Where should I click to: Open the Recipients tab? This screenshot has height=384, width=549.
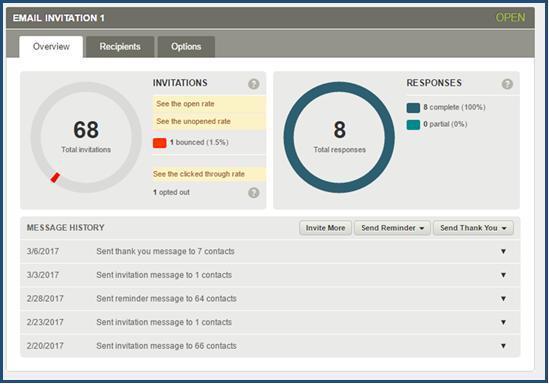(x=120, y=47)
